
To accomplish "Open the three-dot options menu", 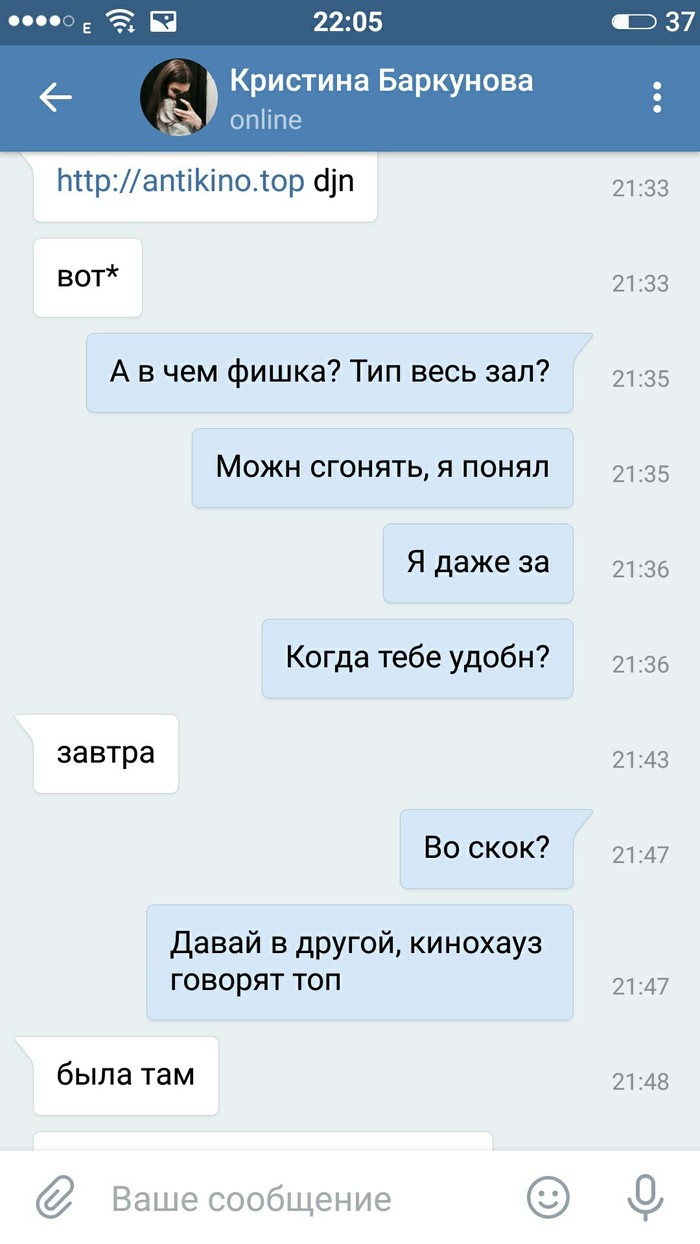I will (657, 97).
